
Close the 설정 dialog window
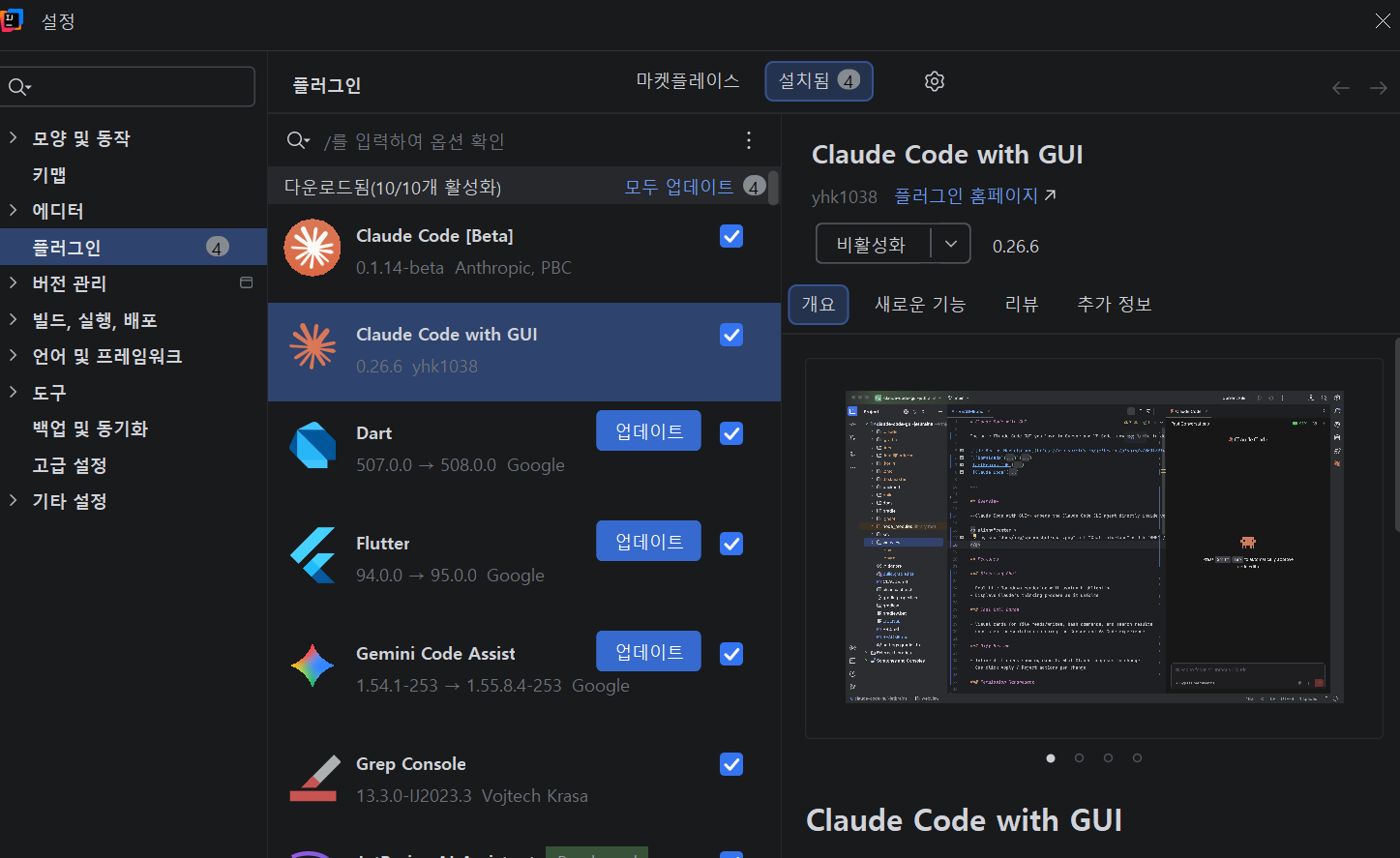1383,21
